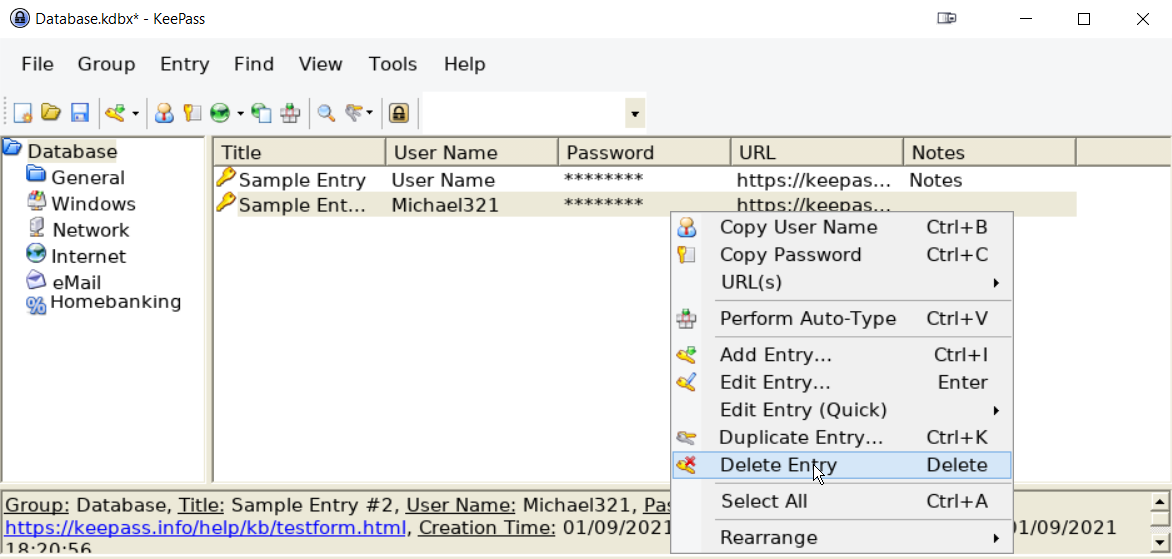
Task: Click the New Database toolbar icon
Action: pyautogui.click(x=23, y=113)
